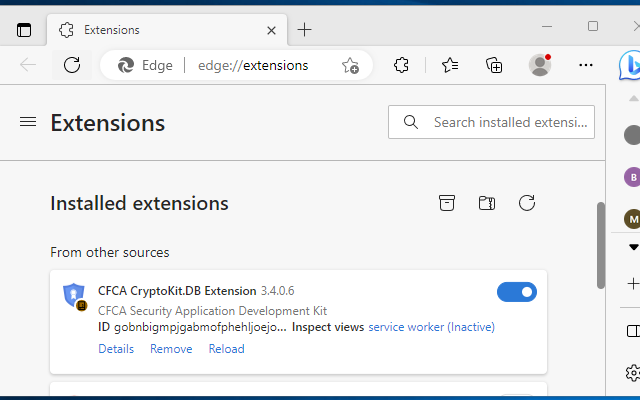
Task: Open the Extensions toolbar puzzle icon
Action: coord(401,65)
